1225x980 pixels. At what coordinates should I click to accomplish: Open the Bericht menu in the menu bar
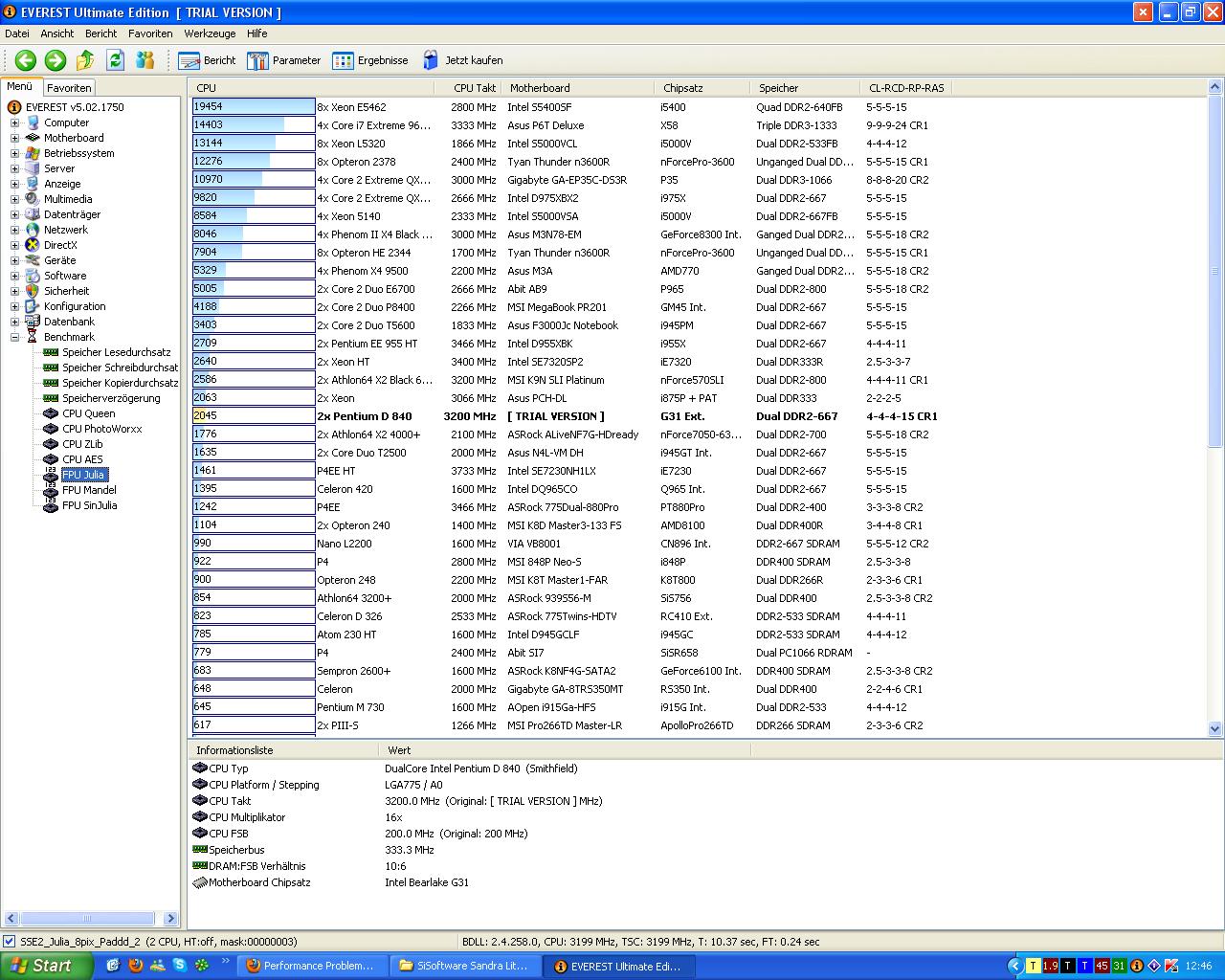point(100,33)
